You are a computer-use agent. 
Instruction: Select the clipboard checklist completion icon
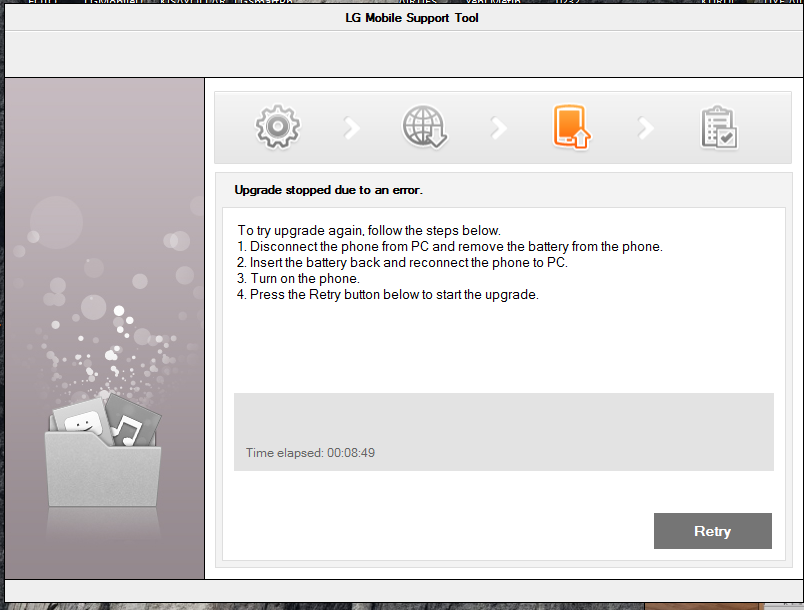[x=719, y=128]
